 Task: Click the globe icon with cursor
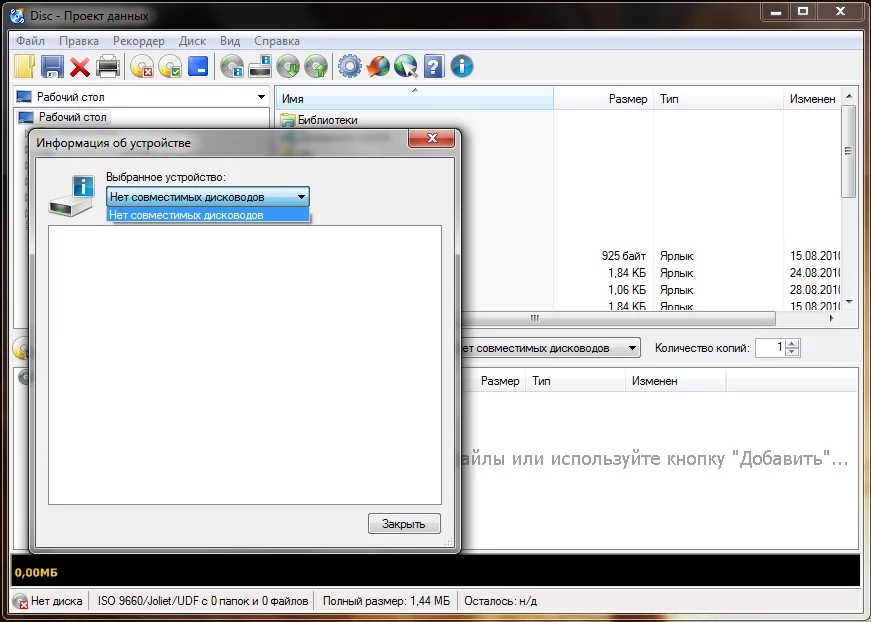pos(406,67)
